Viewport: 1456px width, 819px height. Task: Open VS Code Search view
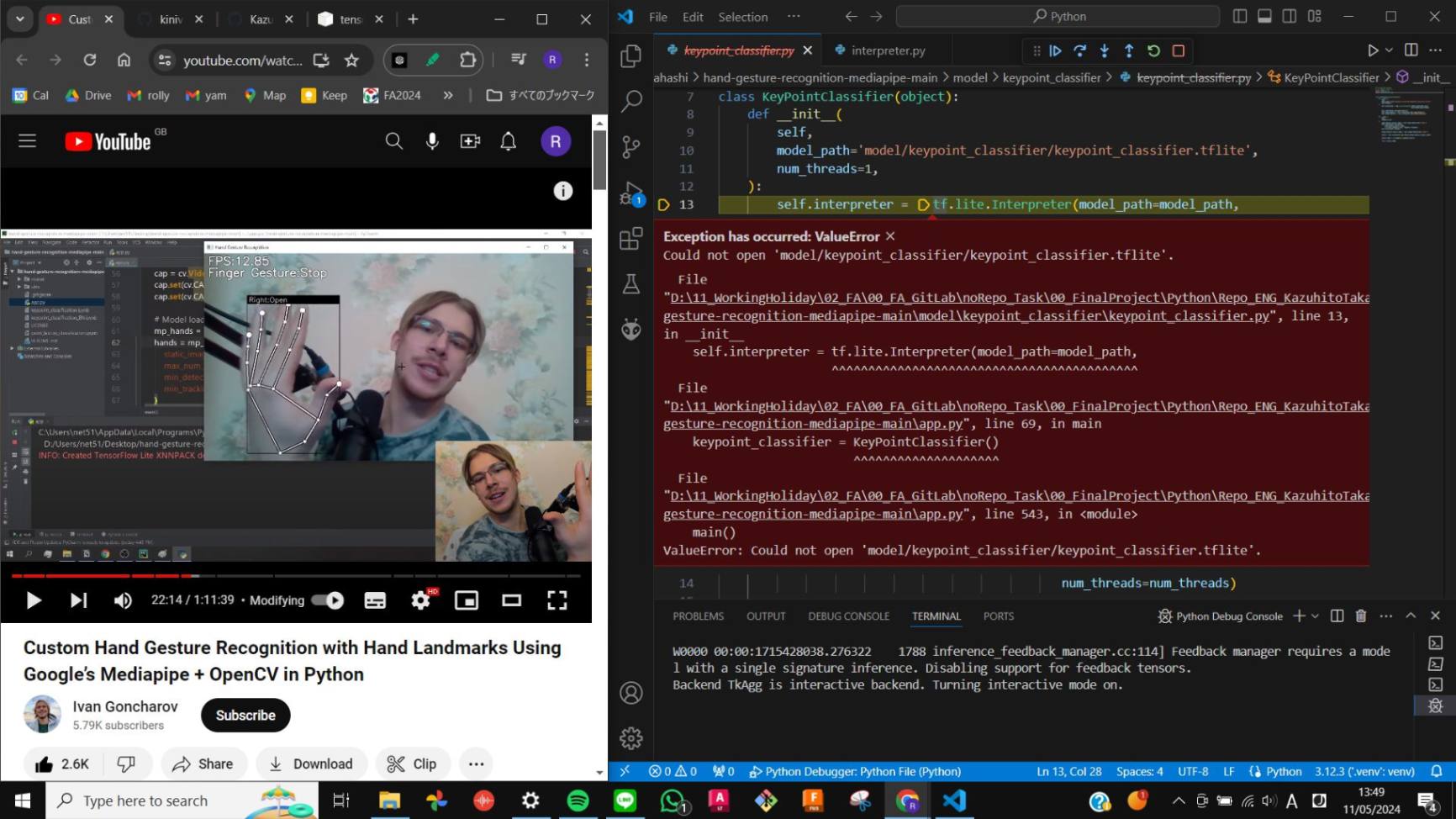630,102
